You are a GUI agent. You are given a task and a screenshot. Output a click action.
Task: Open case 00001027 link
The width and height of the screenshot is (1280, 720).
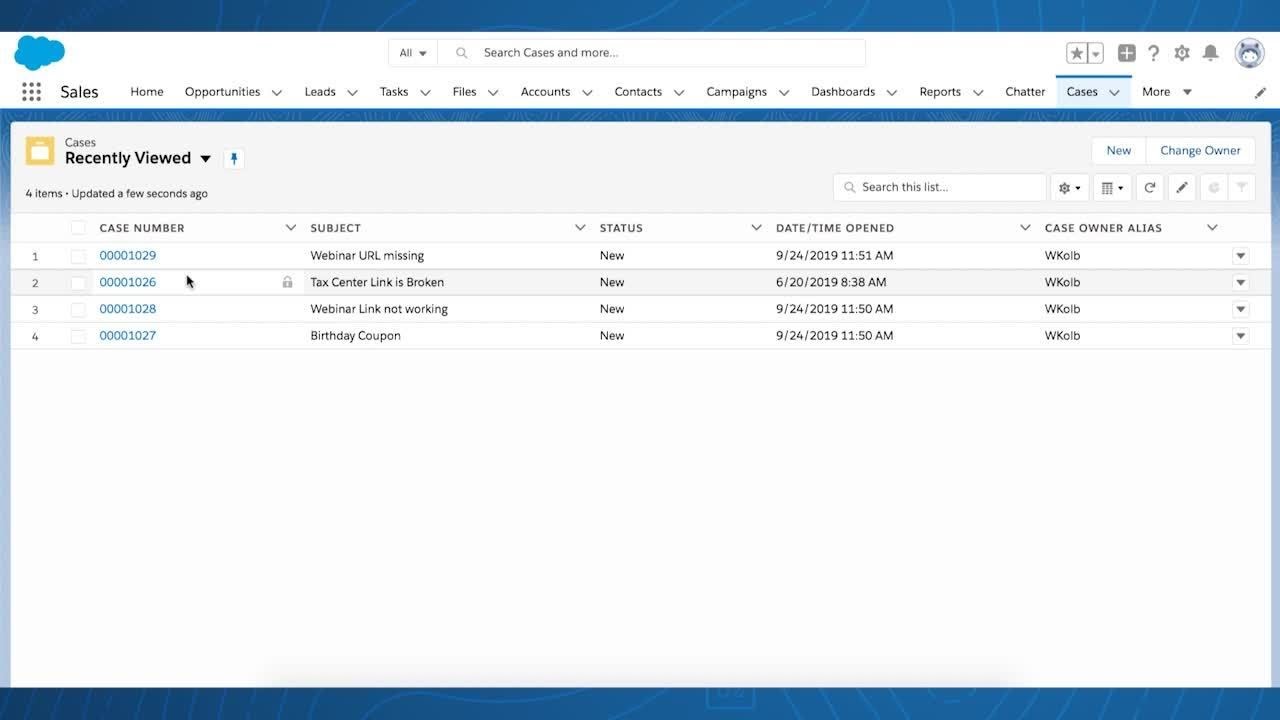[128, 336]
